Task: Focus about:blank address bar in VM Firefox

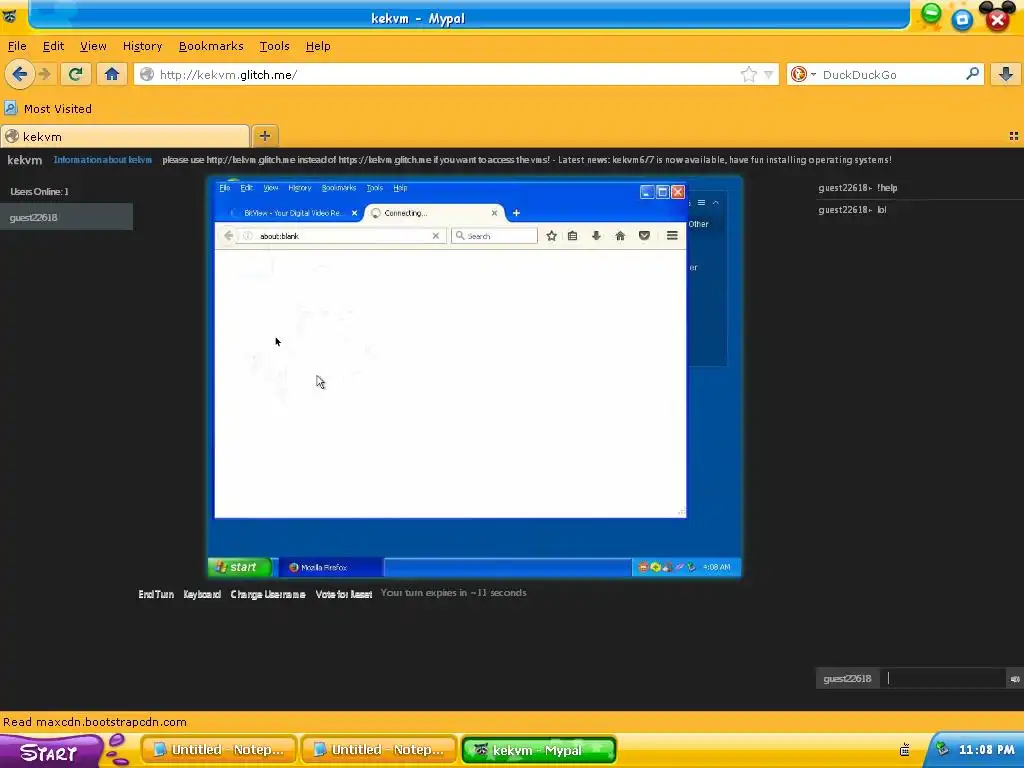Action: tap(343, 236)
